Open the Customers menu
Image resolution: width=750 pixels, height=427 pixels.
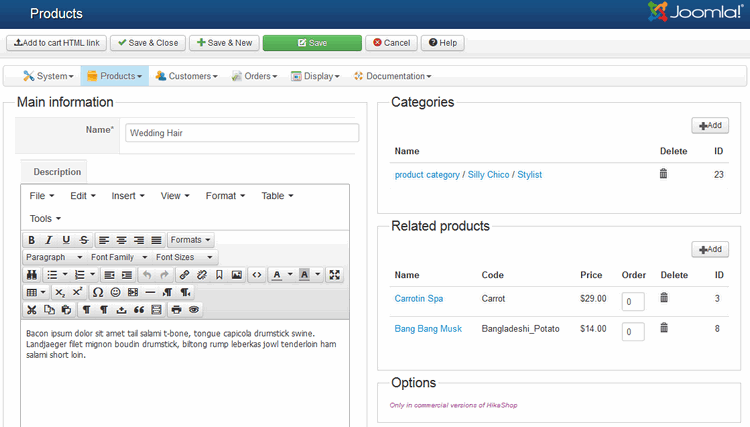[x=186, y=76]
